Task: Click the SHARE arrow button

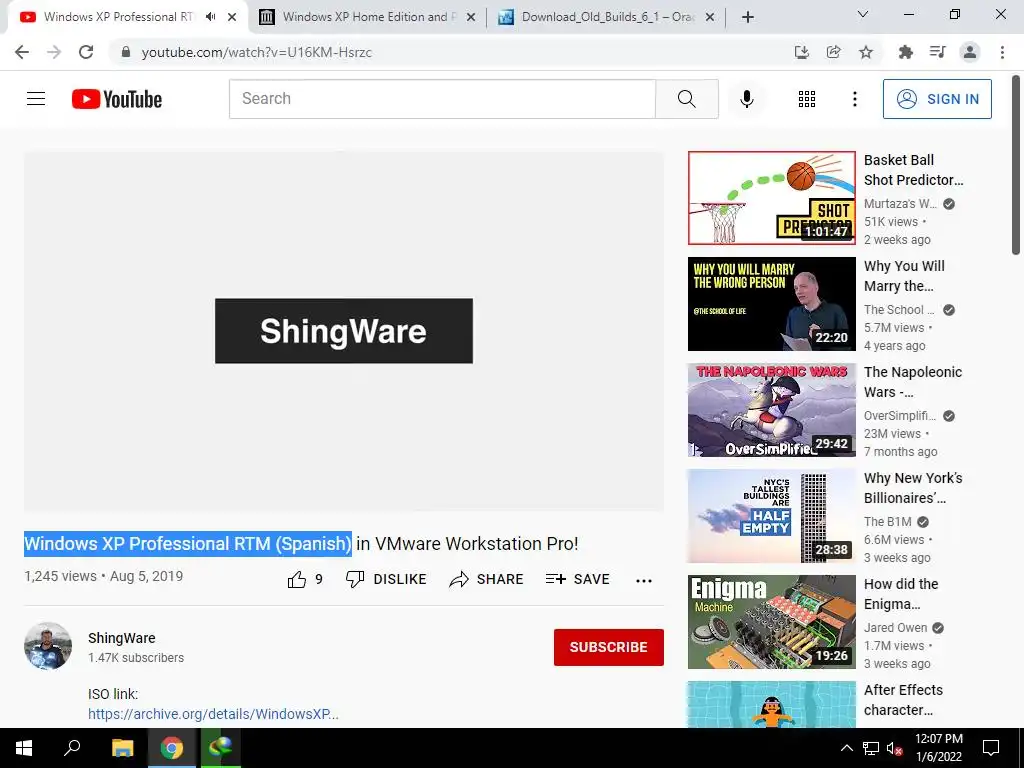Action: pyautogui.click(x=487, y=579)
